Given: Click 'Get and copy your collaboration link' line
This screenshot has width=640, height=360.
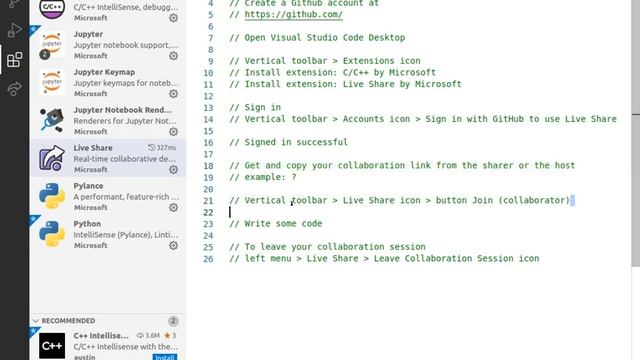Looking at the screenshot, I should [x=402, y=165].
